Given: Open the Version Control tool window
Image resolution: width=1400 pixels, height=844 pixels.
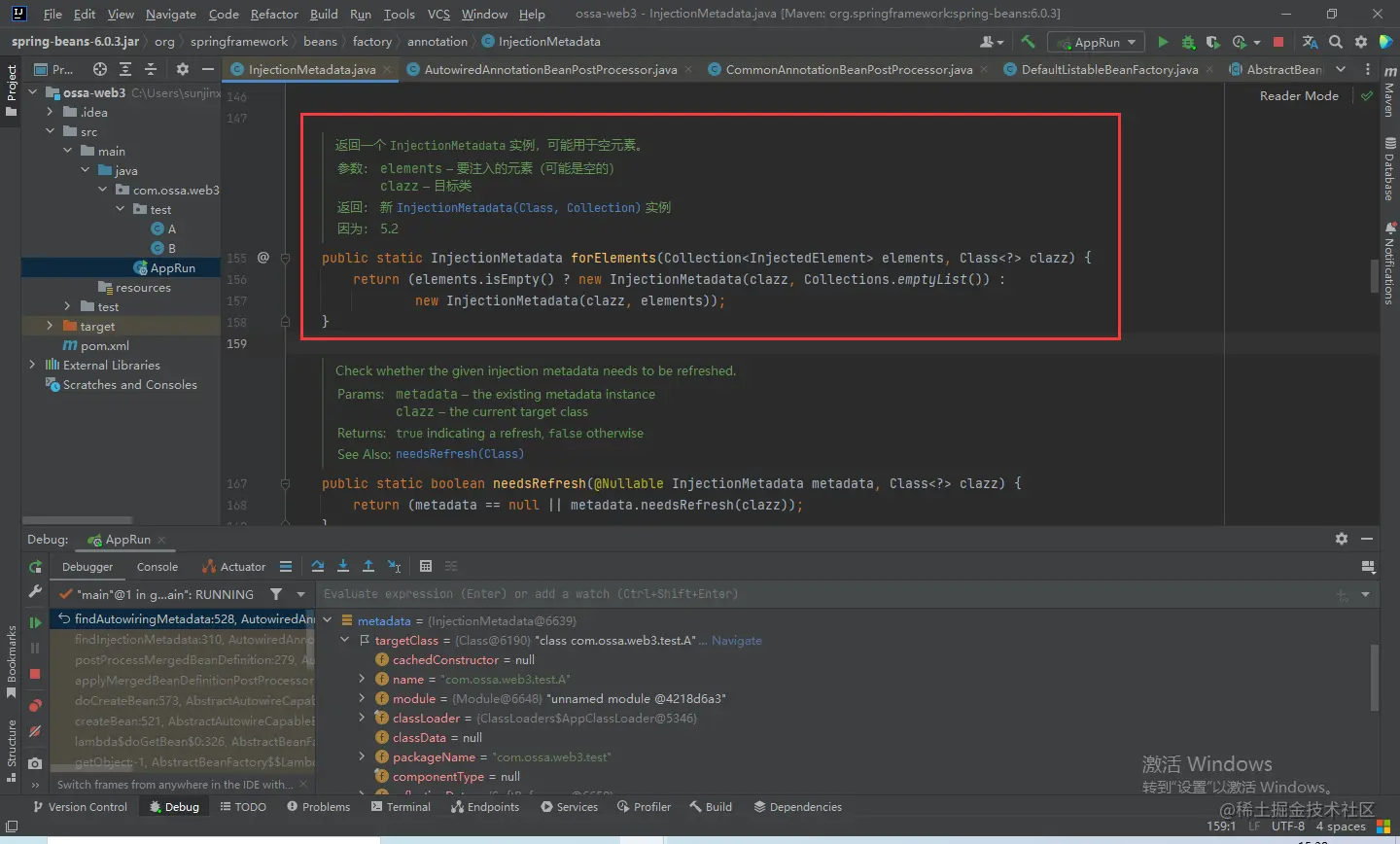Looking at the screenshot, I should pos(80,807).
